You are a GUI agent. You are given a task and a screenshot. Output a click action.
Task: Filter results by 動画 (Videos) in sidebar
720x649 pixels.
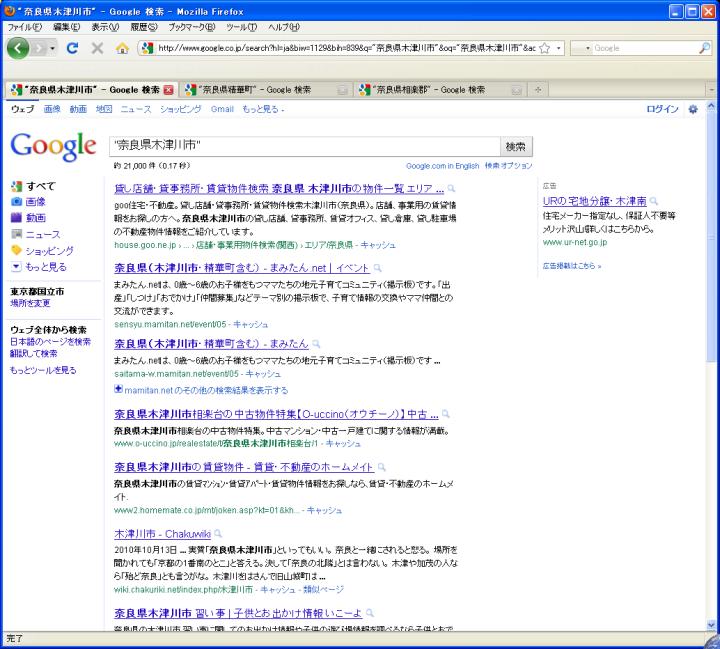point(35,217)
